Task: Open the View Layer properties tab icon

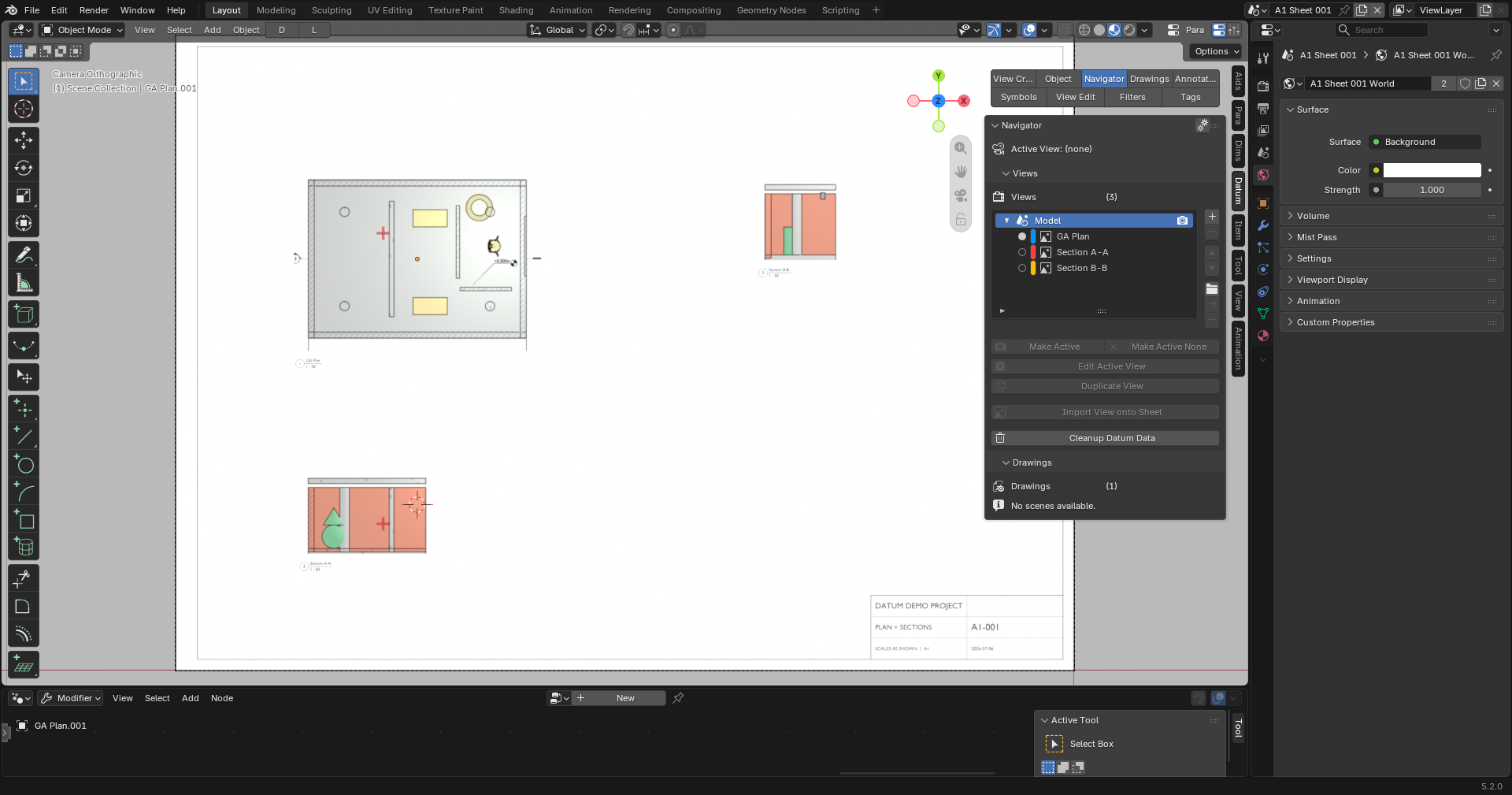Action: click(1263, 131)
